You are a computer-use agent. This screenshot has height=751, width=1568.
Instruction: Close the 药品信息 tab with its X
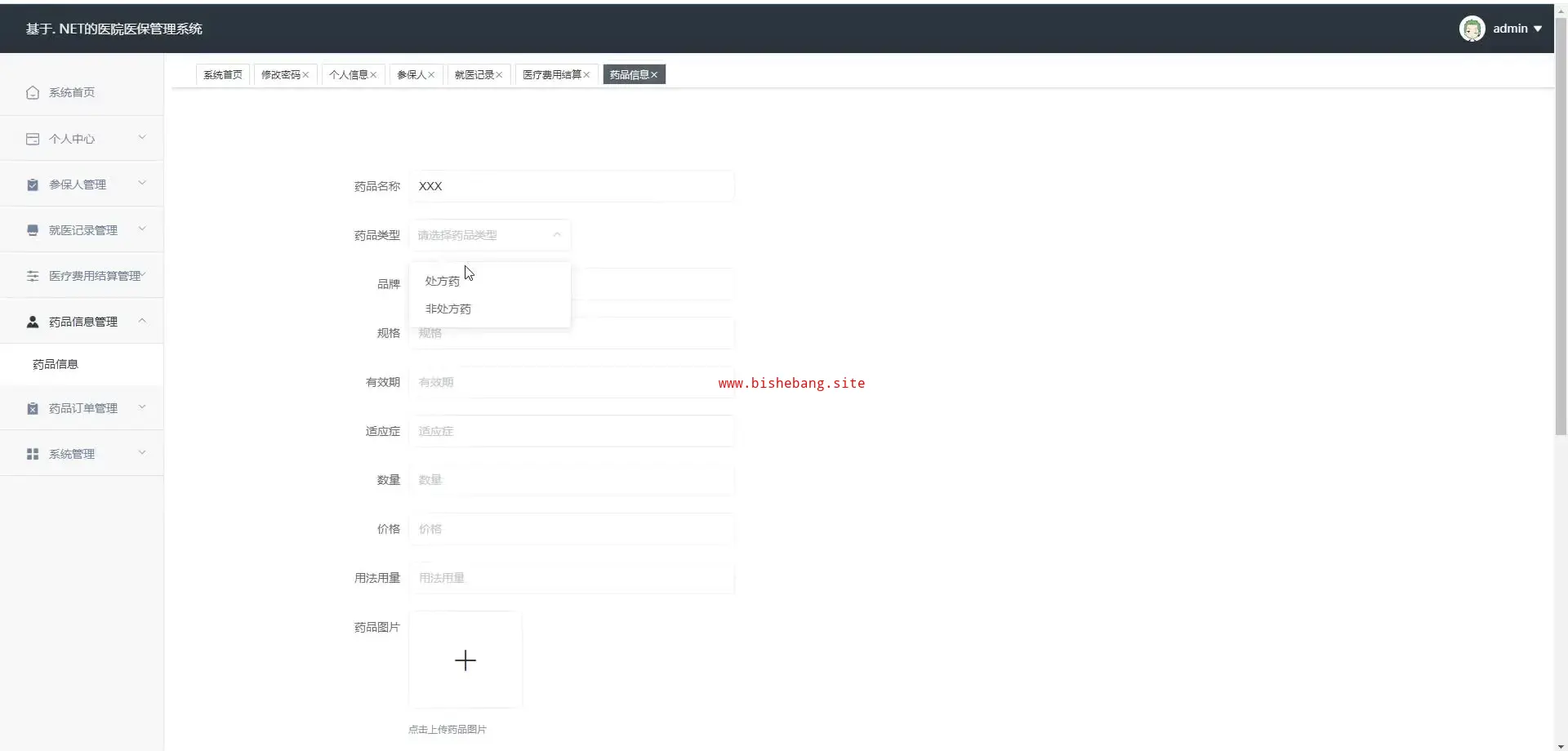tap(654, 75)
